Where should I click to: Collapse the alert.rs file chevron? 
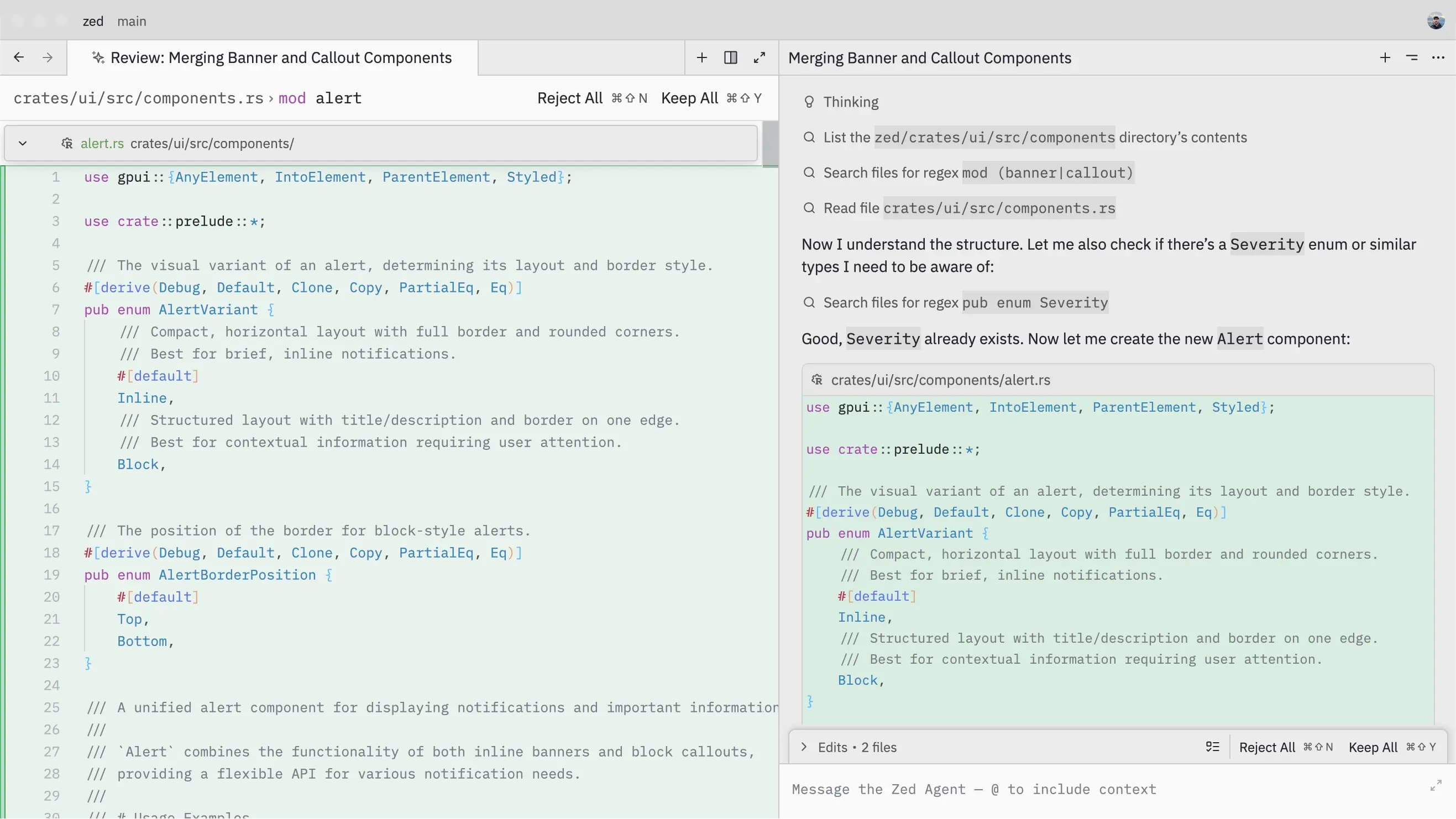tap(23, 143)
